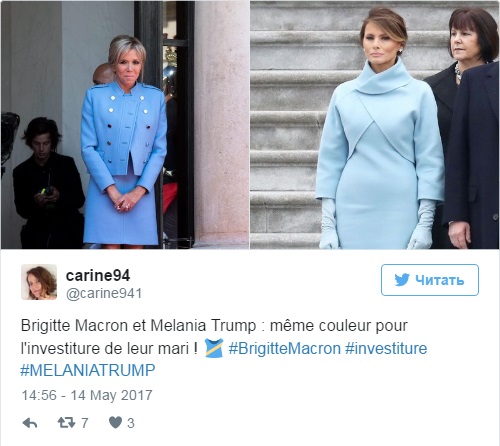Image resolution: width=500 pixels, height=446 pixels.
Task: Open the #investiture hashtag
Action: pos(386,349)
